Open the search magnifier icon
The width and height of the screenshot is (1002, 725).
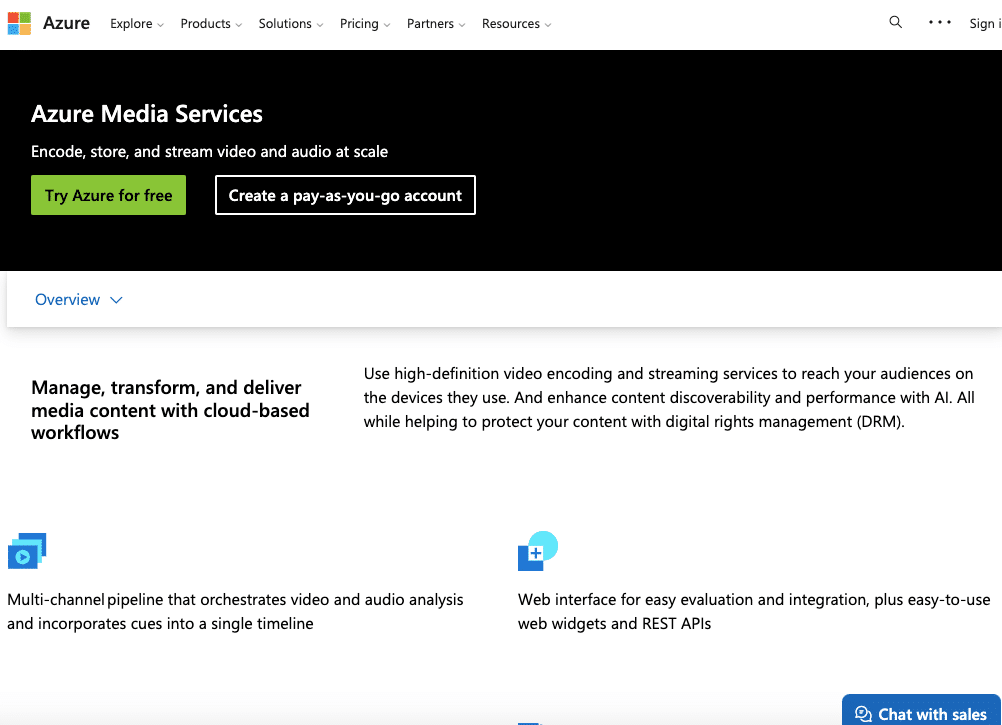895,22
